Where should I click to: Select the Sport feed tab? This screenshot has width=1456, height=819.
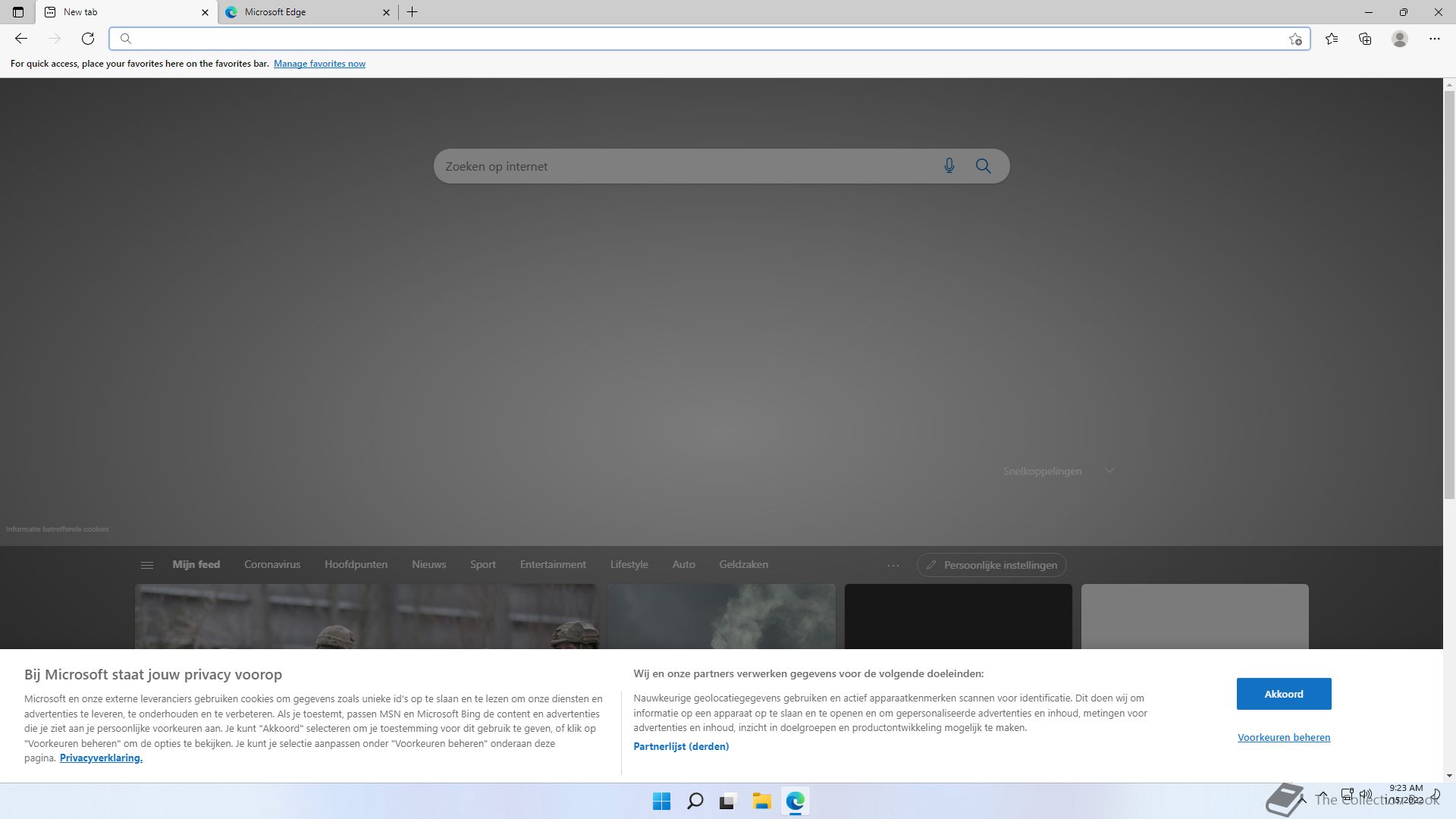tap(482, 564)
